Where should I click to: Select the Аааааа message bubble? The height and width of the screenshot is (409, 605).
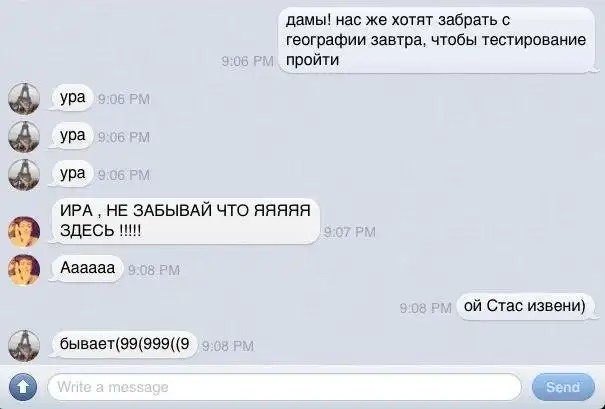[86, 268]
